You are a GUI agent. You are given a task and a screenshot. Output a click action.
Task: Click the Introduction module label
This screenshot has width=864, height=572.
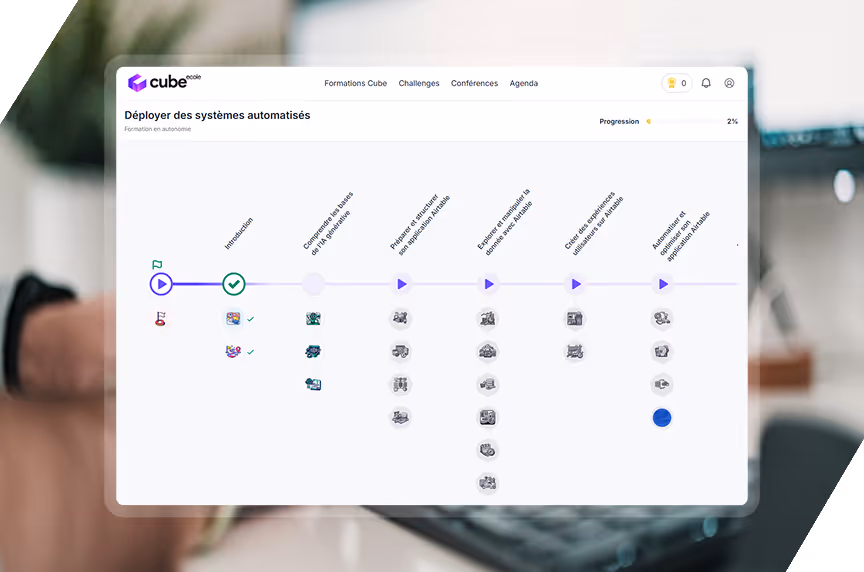click(x=239, y=233)
